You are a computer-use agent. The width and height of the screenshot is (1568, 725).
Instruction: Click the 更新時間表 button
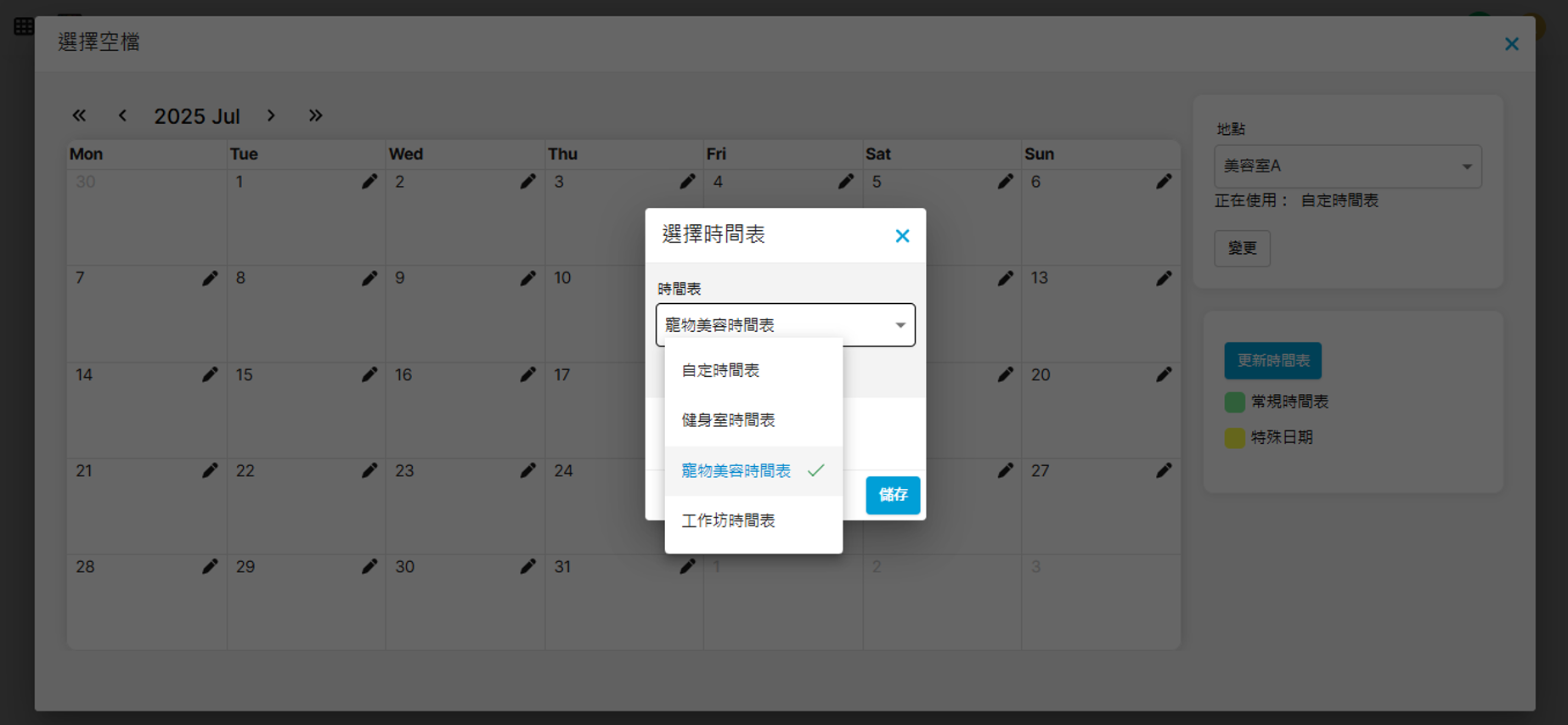click(1272, 361)
